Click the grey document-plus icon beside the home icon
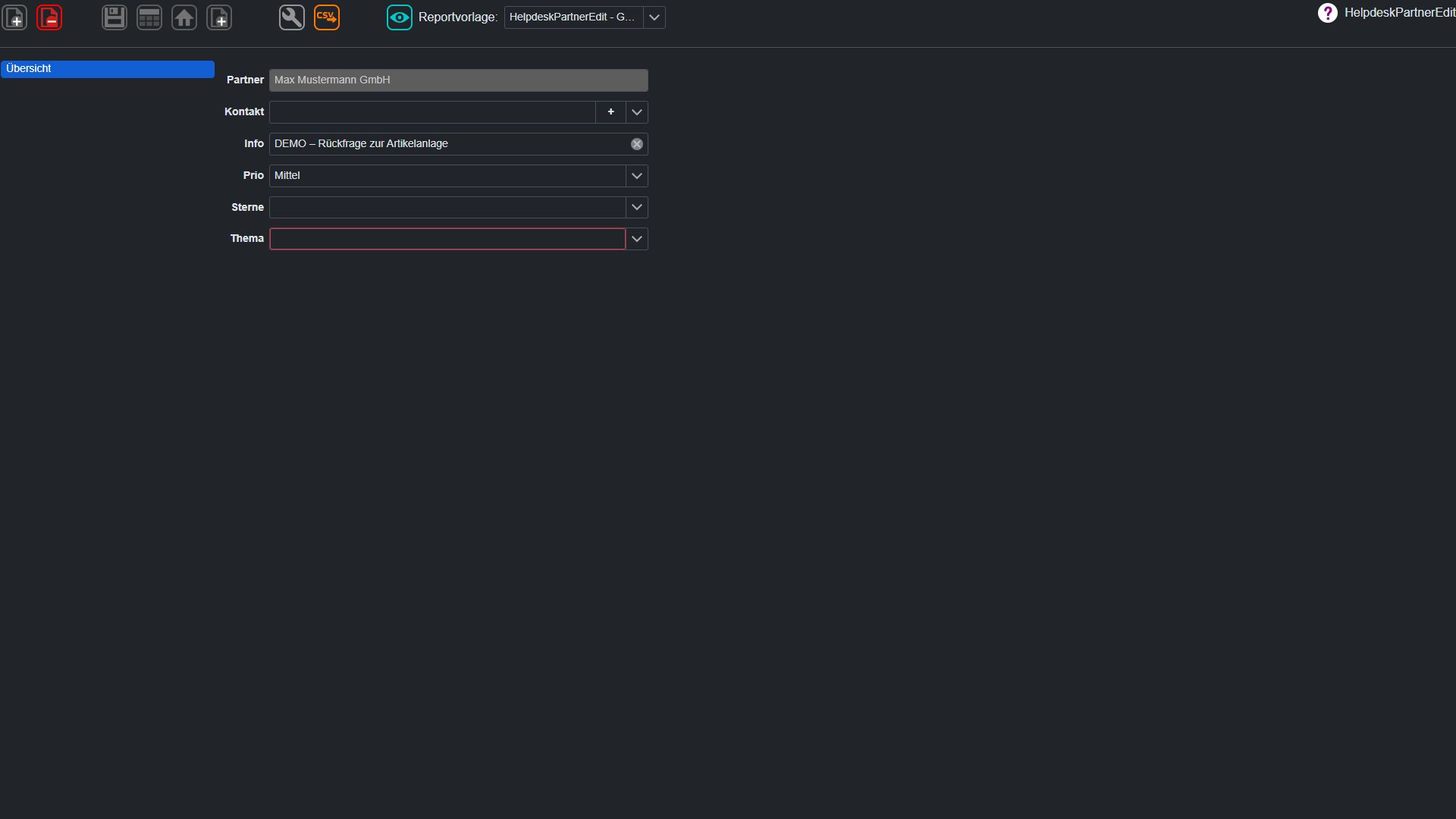 (219, 17)
